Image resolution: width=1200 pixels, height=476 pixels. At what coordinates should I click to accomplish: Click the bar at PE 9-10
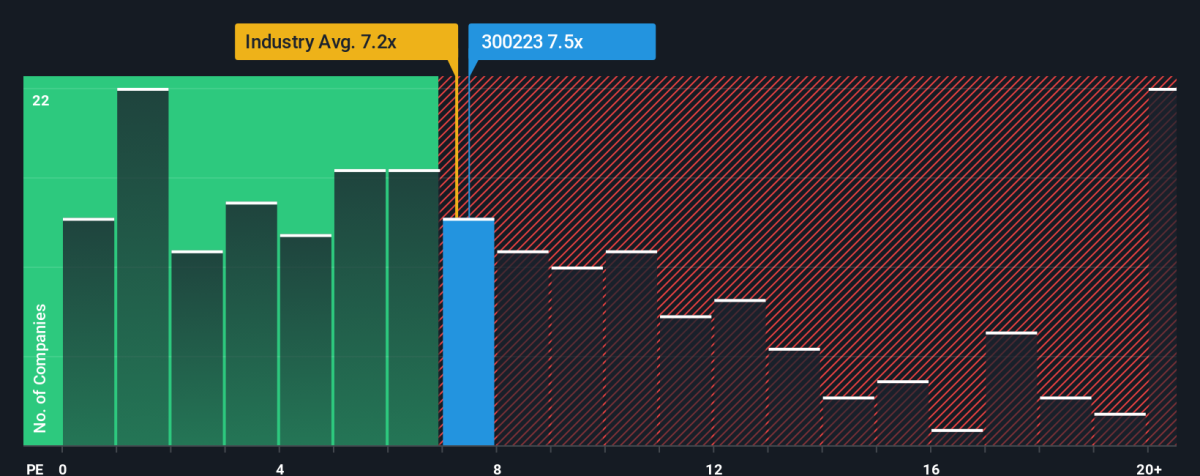[x=577, y=356]
